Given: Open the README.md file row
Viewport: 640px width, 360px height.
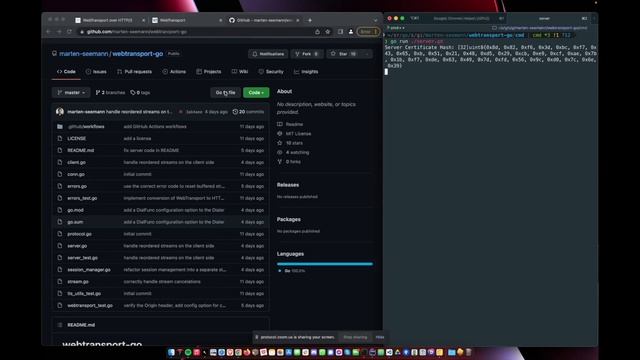Looking at the screenshot, I should pyautogui.click(x=160, y=150).
